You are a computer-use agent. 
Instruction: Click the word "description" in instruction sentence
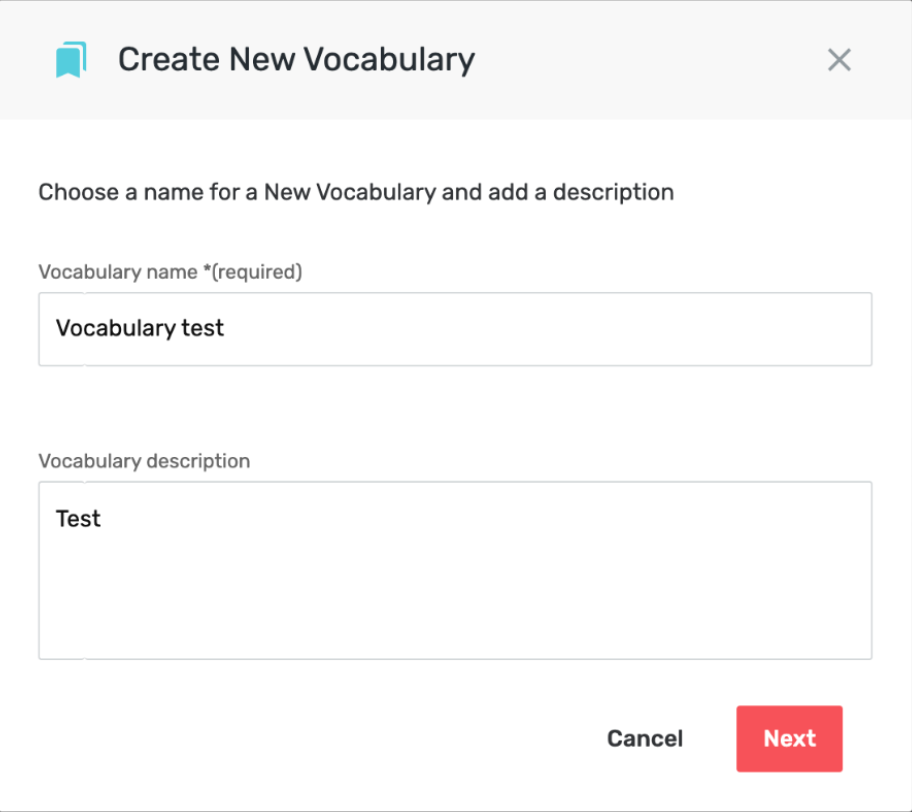tap(614, 193)
